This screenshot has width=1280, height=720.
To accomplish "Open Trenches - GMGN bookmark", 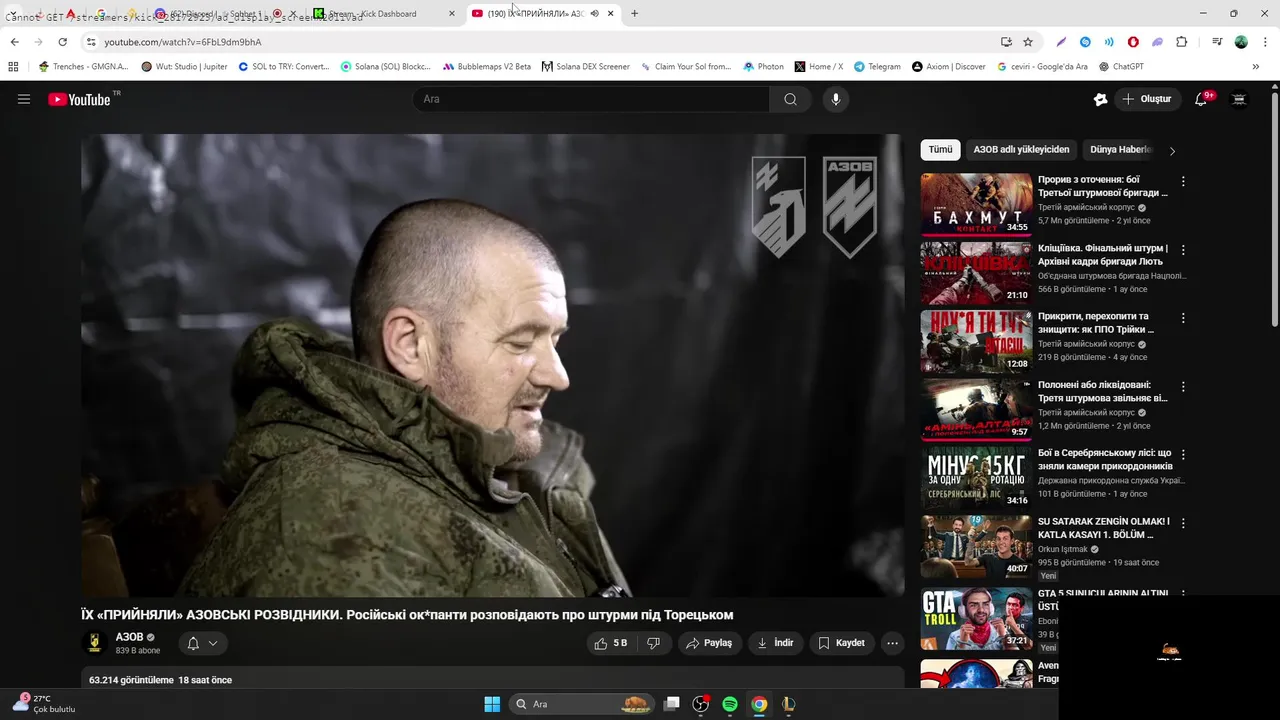I will coord(83,67).
